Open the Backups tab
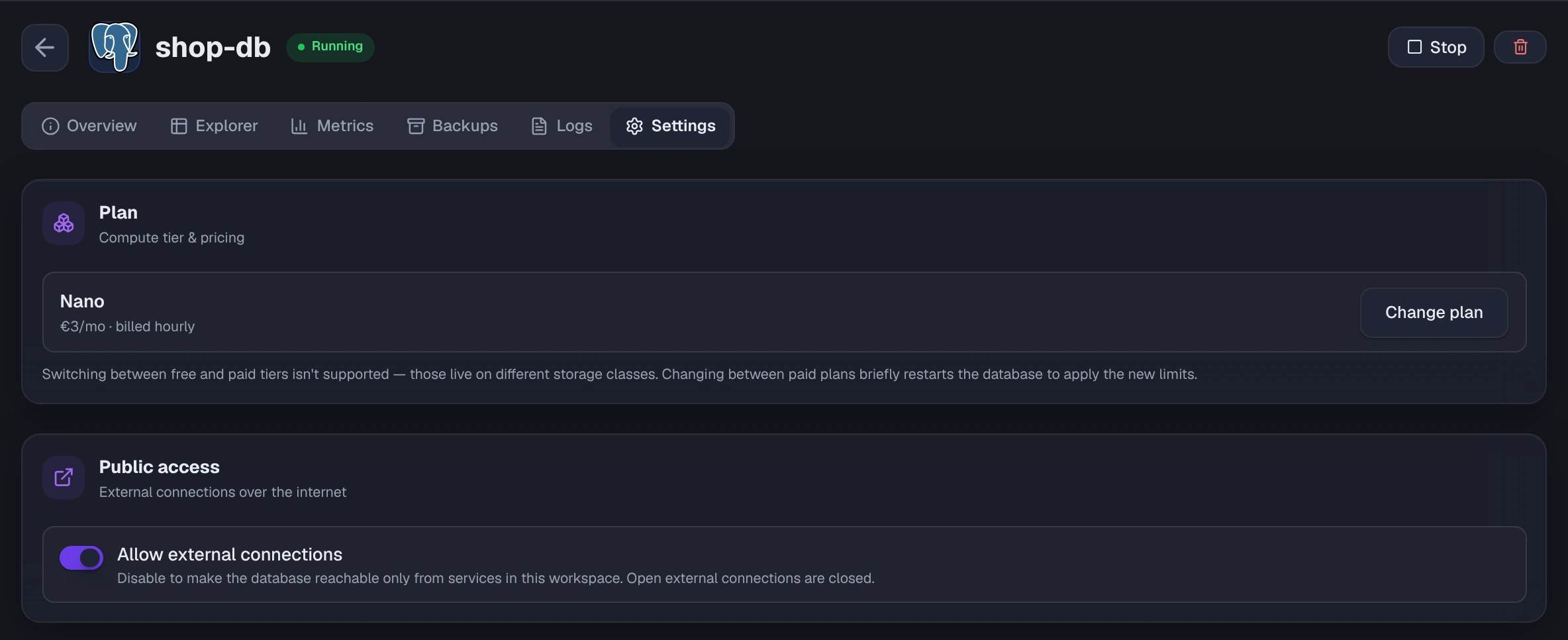The width and height of the screenshot is (1568, 640). (452, 126)
